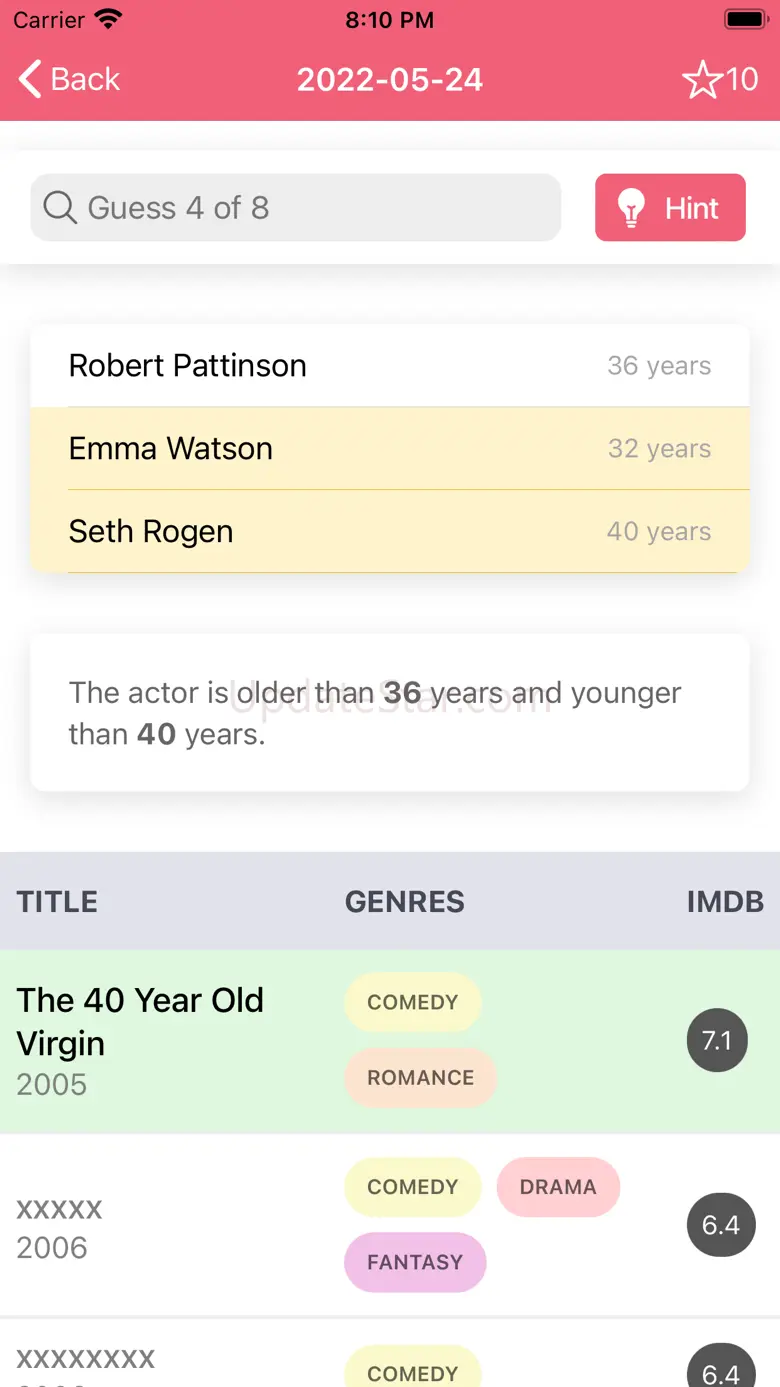Viewport: 780px width, 1387px height.
Task: Tap the ROMANCE genre tag
Action: tap(420, 1078)
